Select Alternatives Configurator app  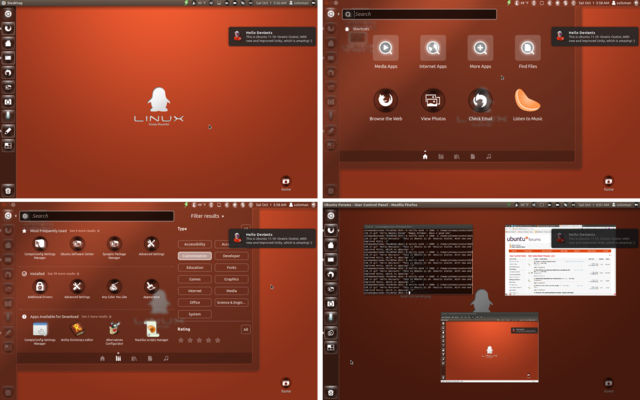tap(114, 329)
